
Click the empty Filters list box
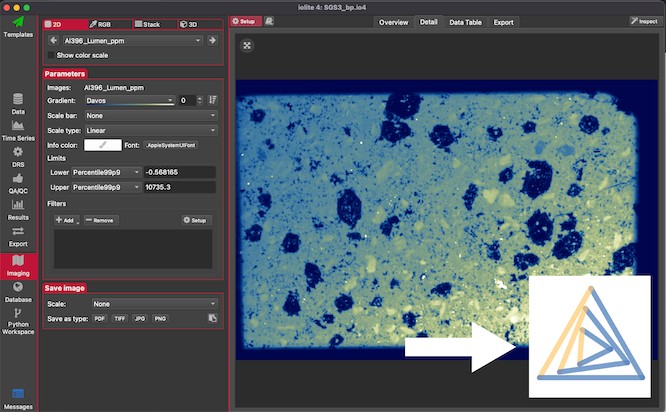pos(133,249)
